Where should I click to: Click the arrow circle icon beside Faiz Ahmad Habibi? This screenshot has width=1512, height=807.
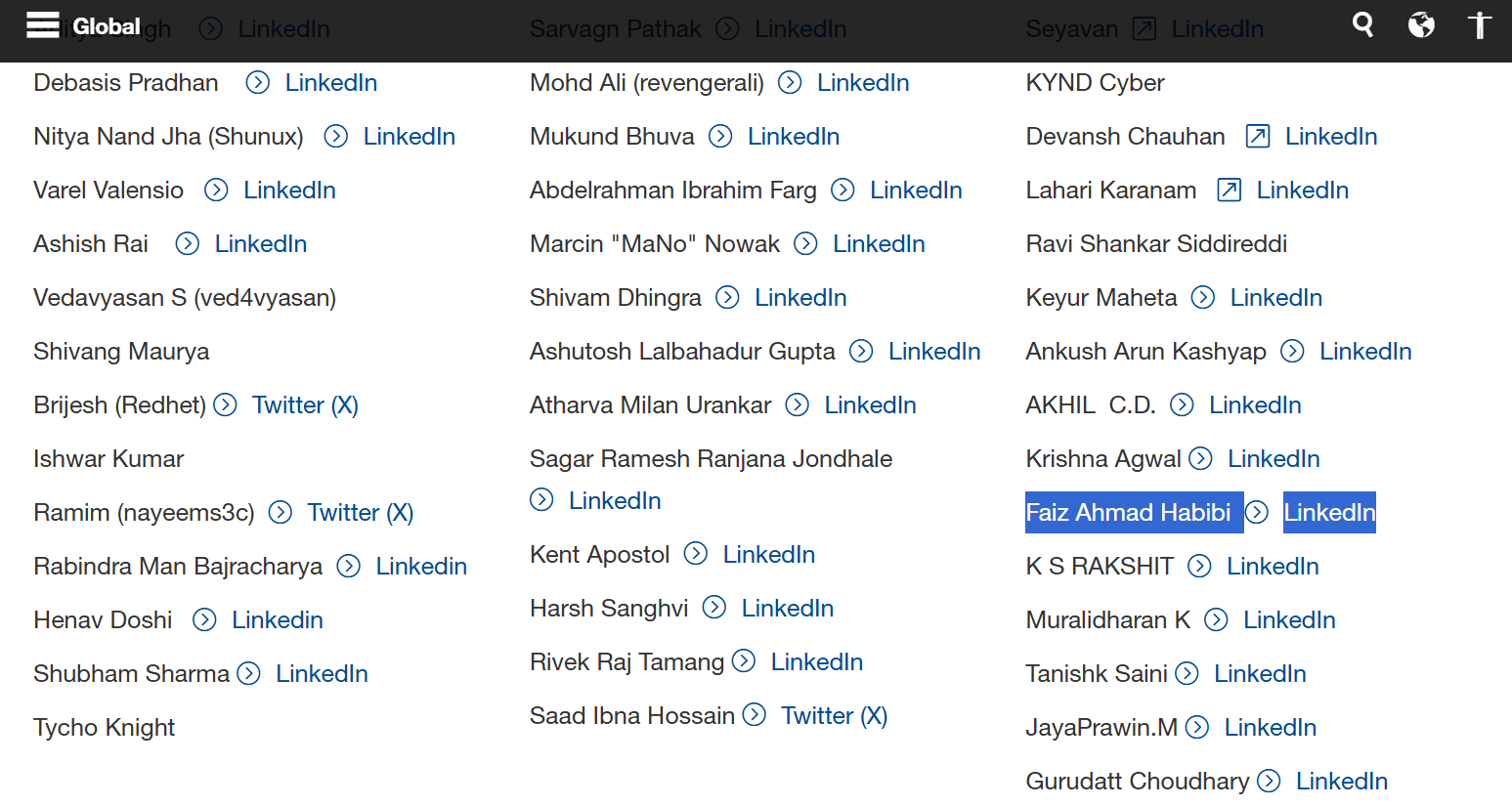[x=1257, y=513]
